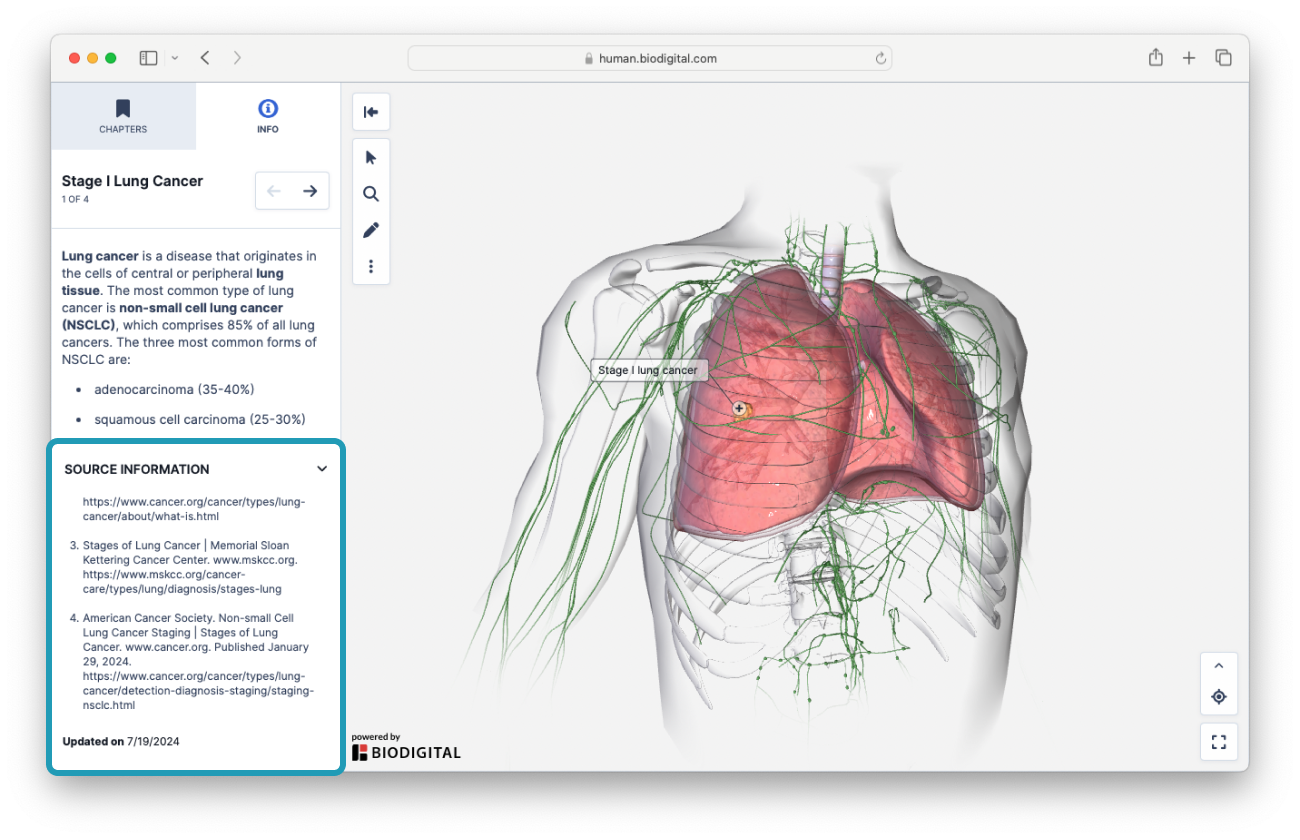
Task: Expand the view controls up chevron
Action: (1218, 666)
